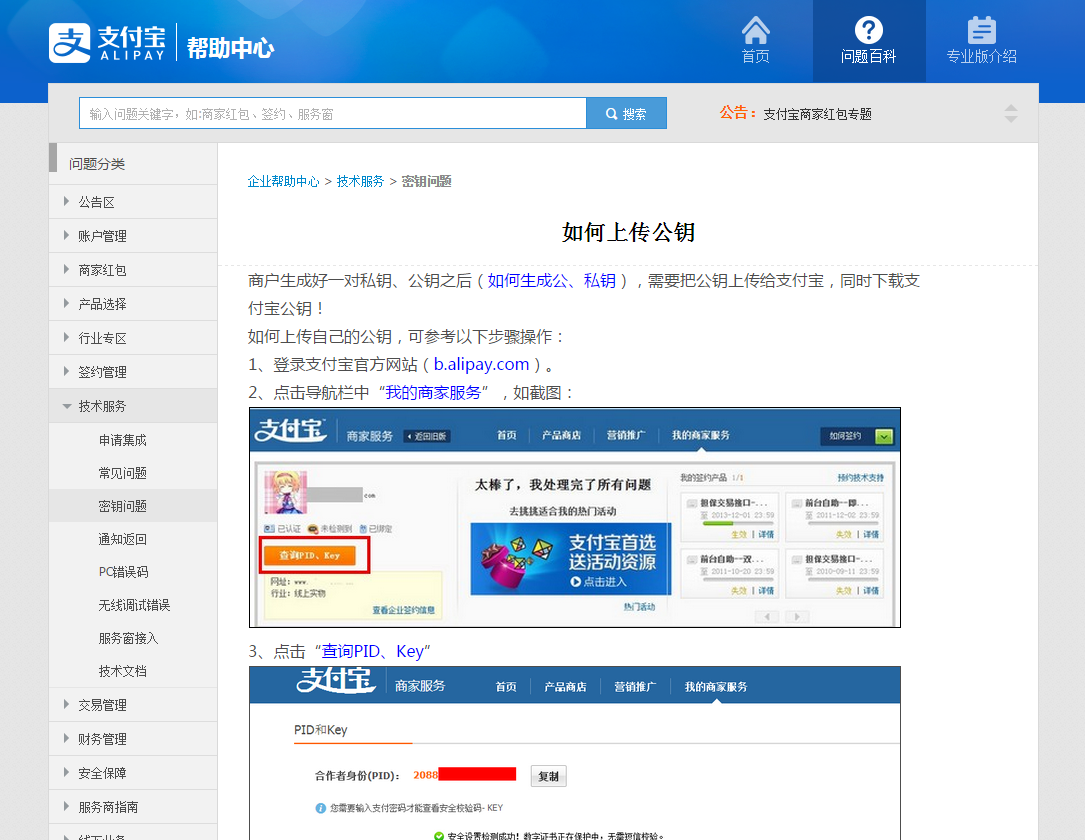
Task: Click the first tutorial screenshot image
Action: [575, 518]
